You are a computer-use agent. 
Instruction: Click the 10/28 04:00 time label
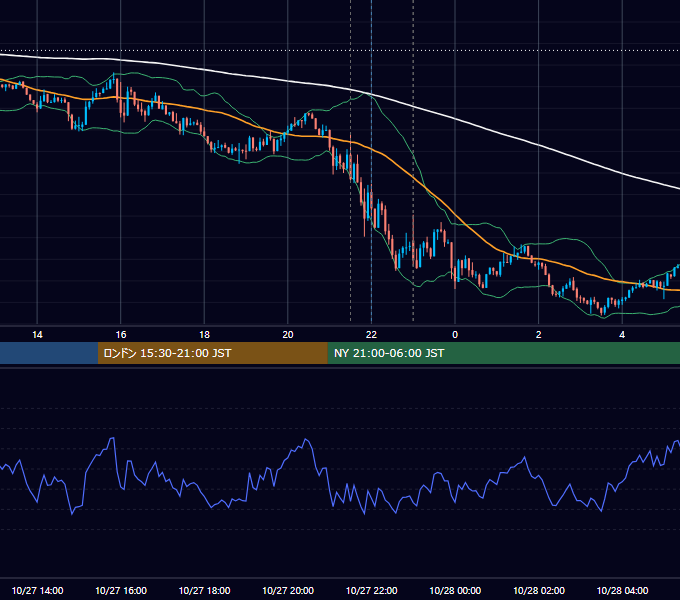(622, 590)
